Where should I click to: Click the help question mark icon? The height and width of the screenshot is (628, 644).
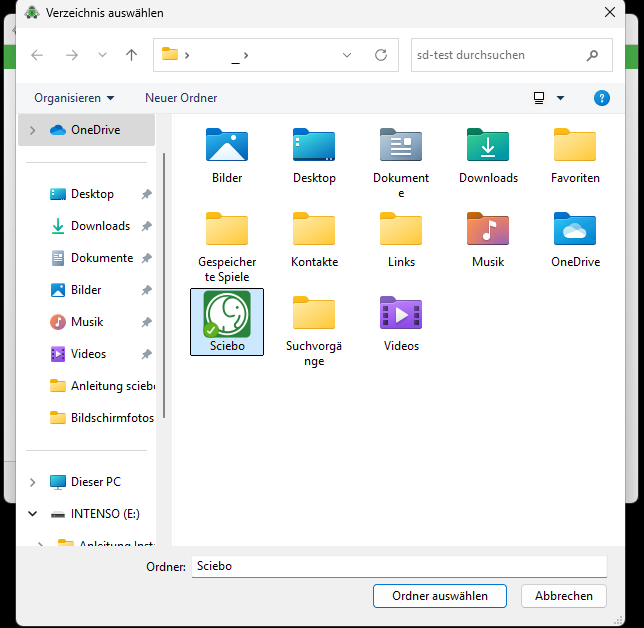click(x=601, y=98)
